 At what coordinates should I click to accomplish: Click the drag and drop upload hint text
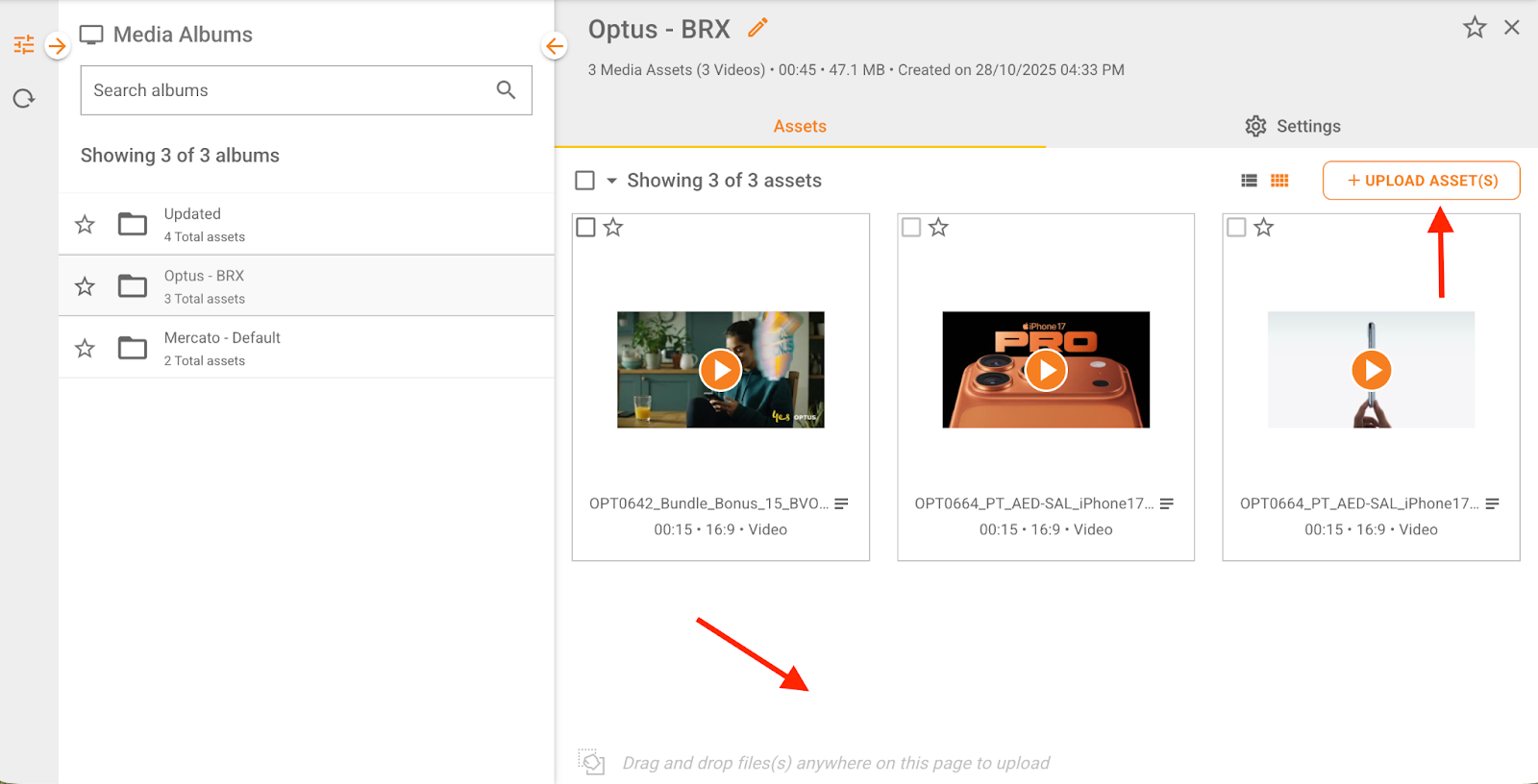[836, 763]
